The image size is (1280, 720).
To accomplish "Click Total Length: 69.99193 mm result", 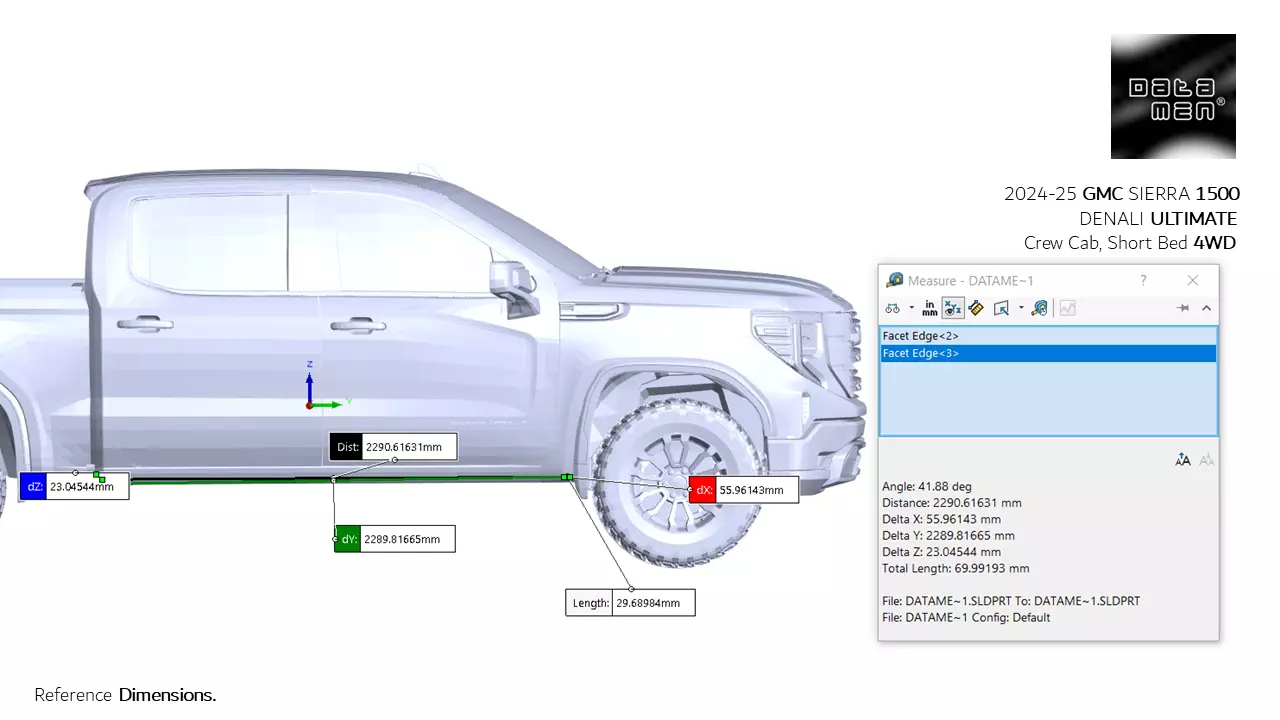I will point(955,568).
